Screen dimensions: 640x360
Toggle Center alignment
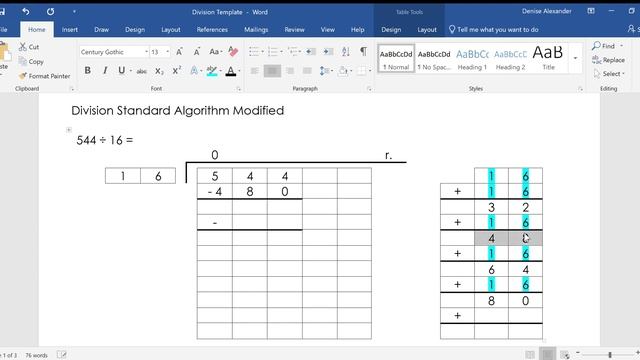point(272,71)
